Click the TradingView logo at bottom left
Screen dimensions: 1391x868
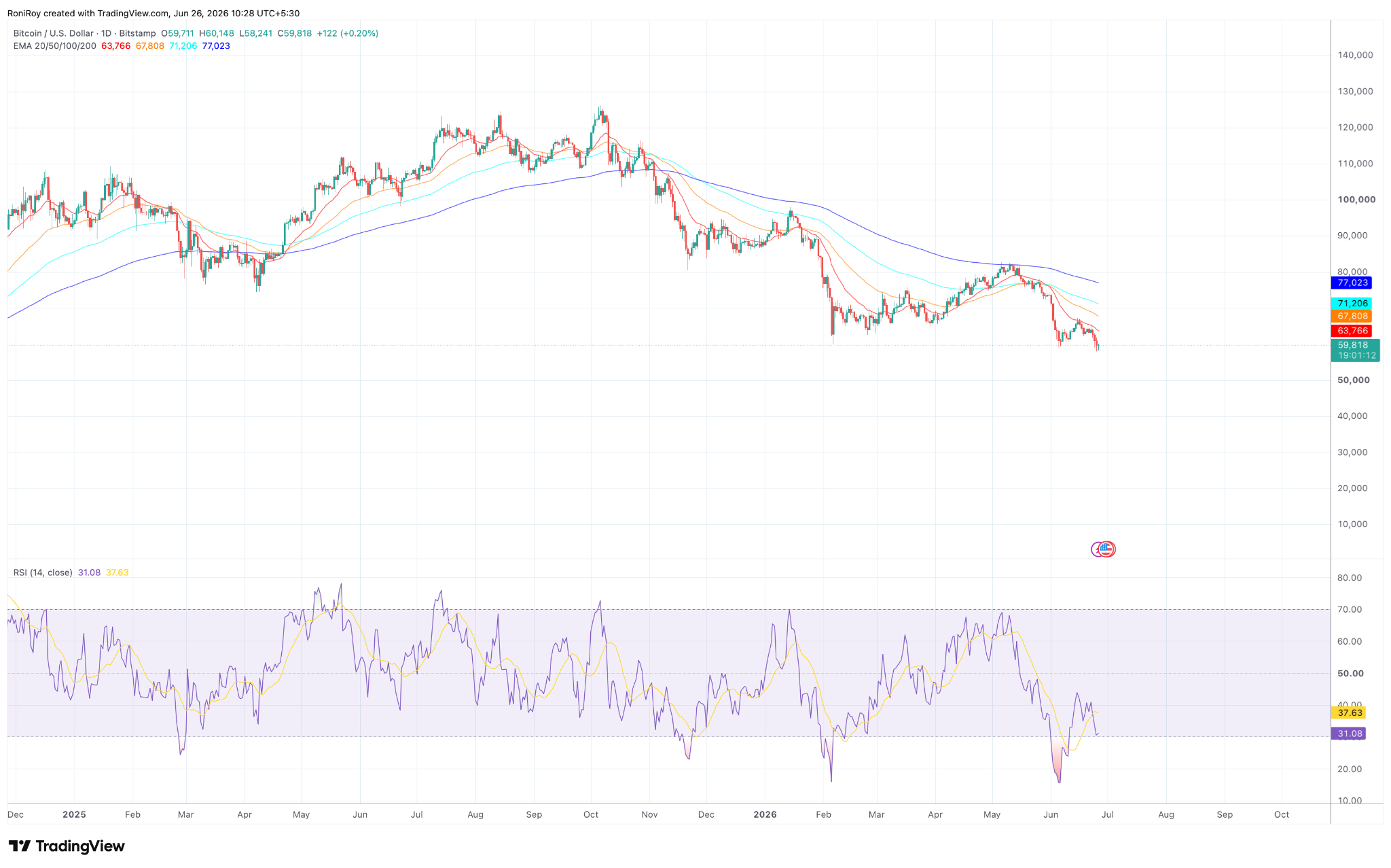tap(67, 846)
